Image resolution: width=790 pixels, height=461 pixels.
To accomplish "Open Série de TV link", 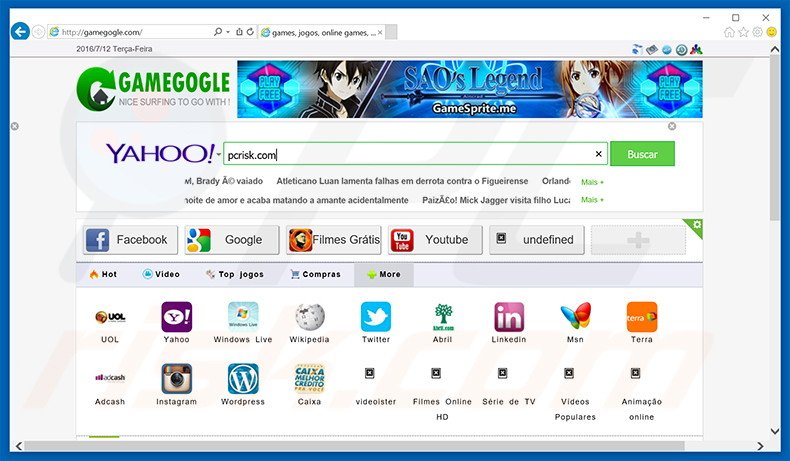I will [509, 402].
